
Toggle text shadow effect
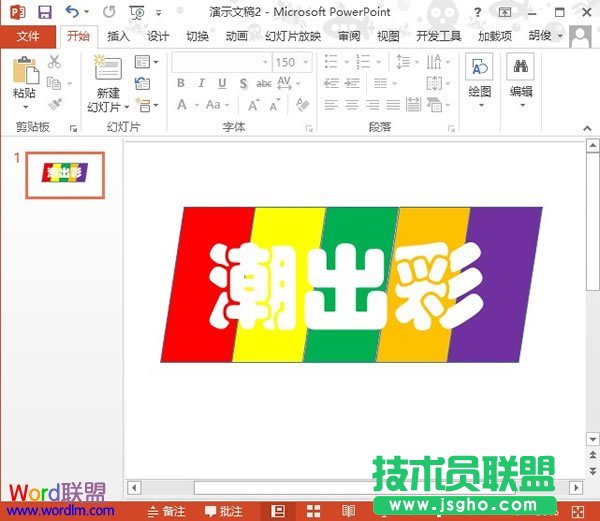[243, 83]
